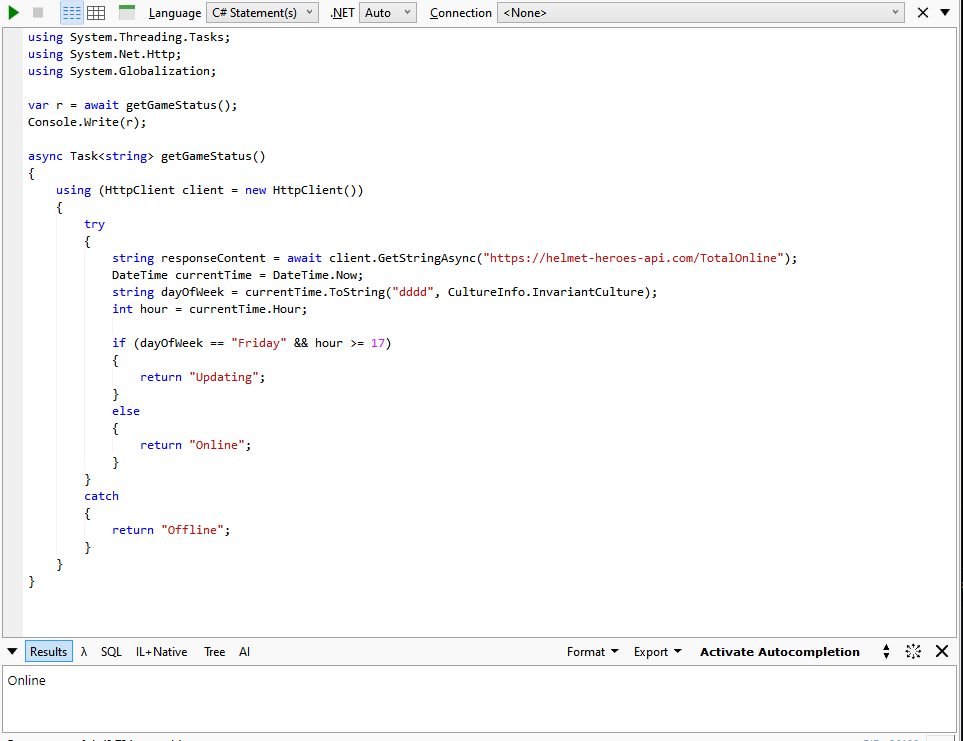The width and height of the screenshot is (963, 741).
Task: Click the 'Console.Write(r);' line
Action: tap(87, 122)
